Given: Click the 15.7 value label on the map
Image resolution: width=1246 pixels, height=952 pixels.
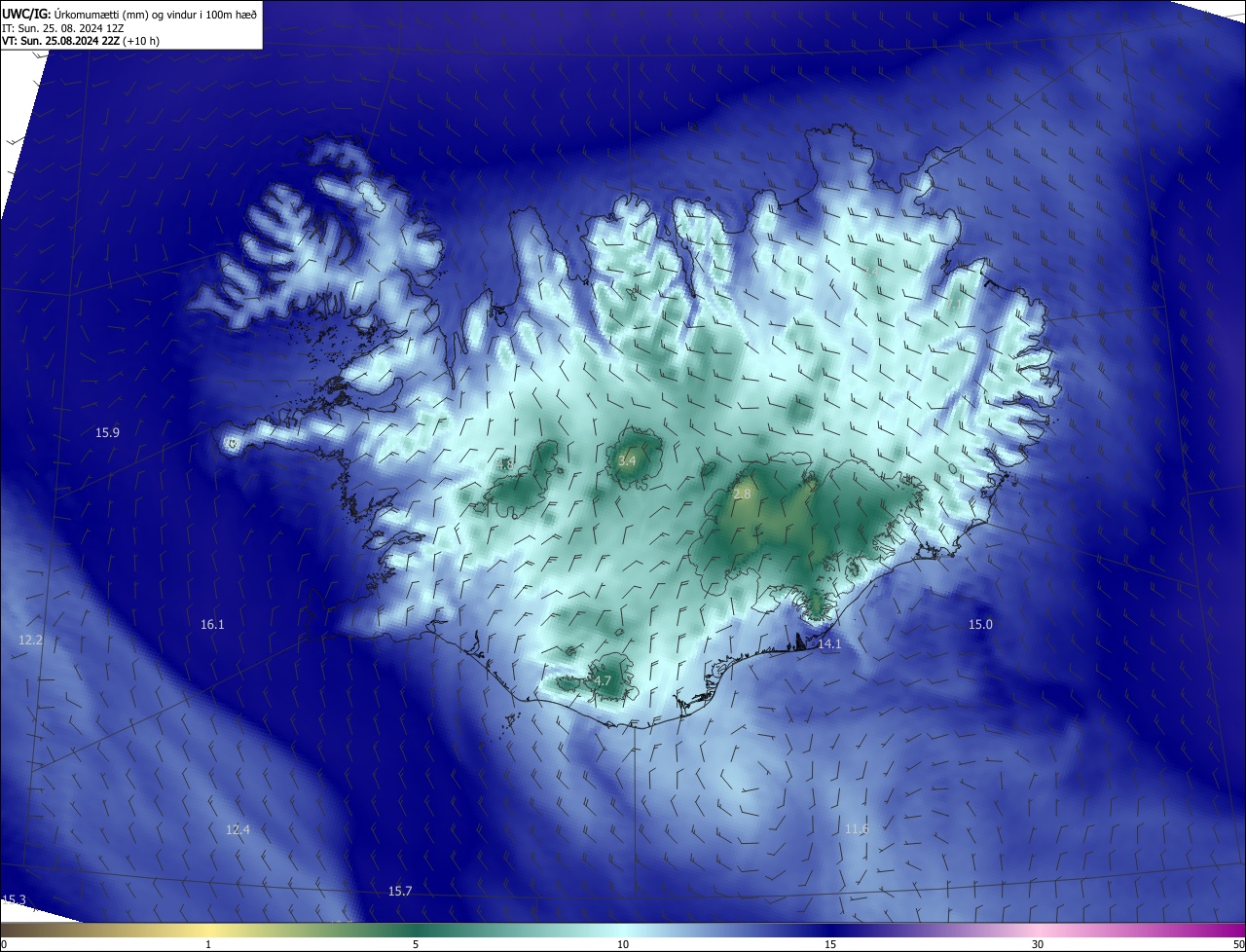Looking at the screenshot, I should coord(400,891).
